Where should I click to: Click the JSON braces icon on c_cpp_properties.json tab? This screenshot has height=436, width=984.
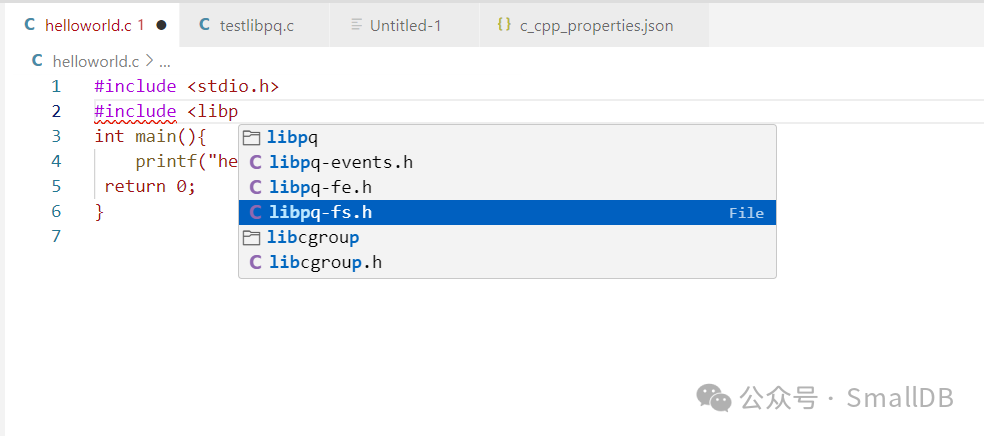pos(504,25)
